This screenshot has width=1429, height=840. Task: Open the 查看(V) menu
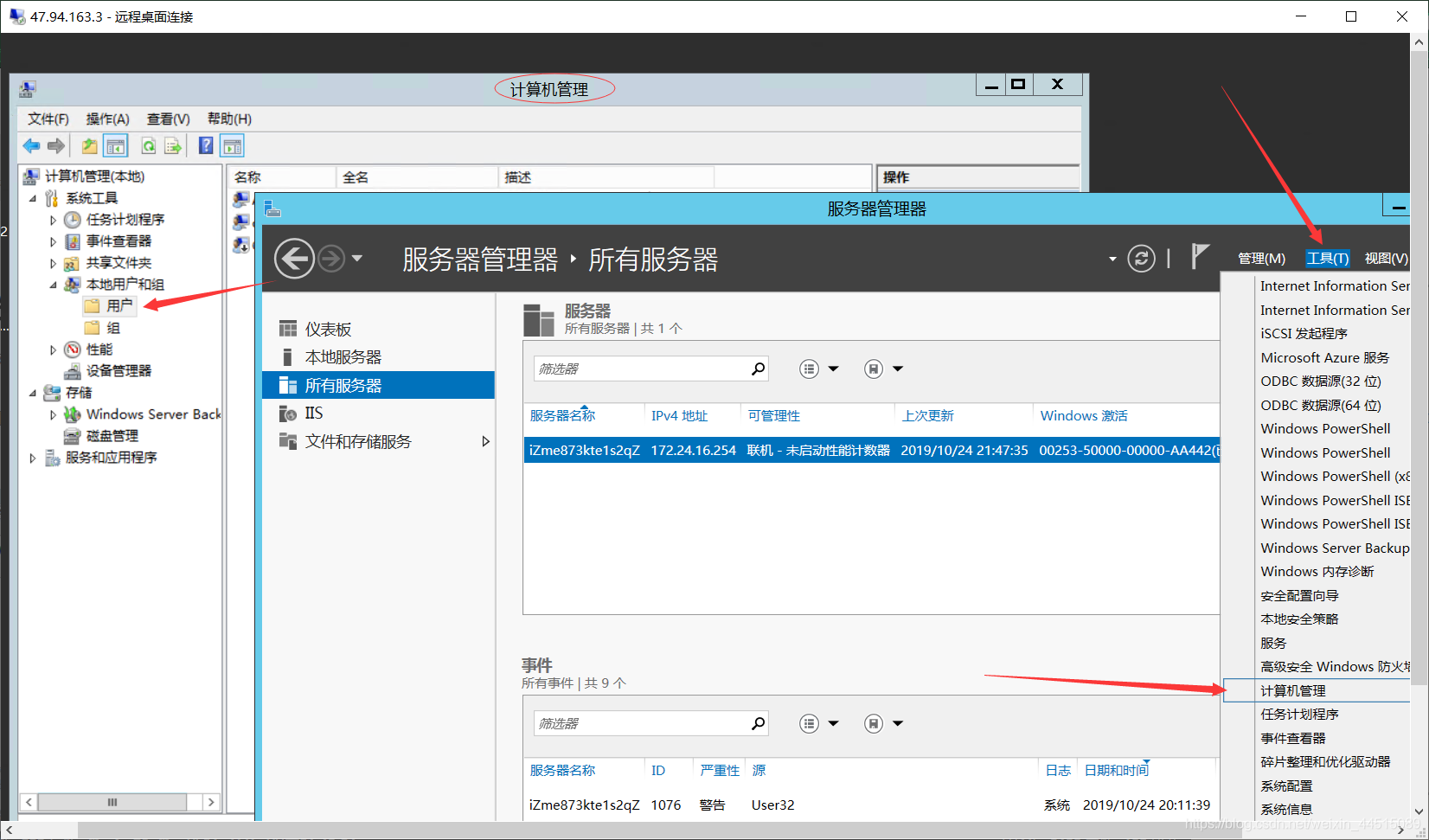coord(168,119)
